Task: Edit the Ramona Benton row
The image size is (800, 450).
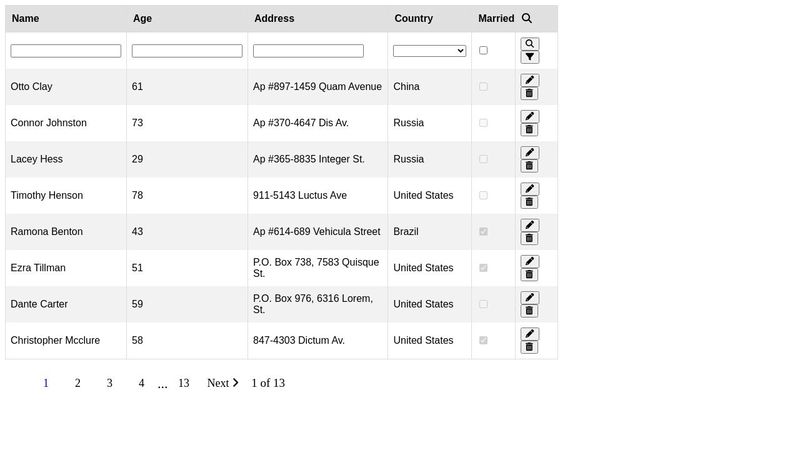Action: coord(530,225)
